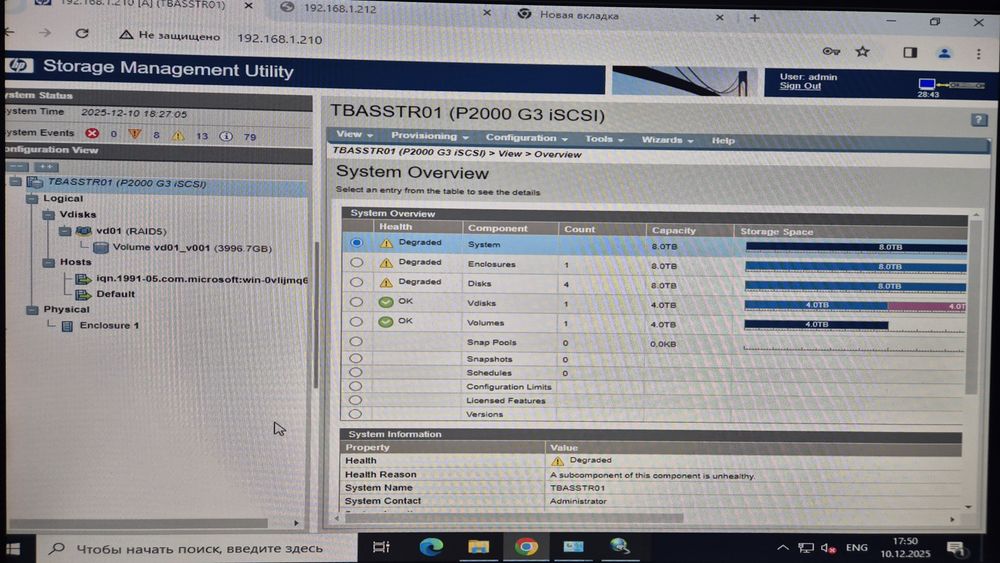Image resolution: width=1000 pixels, height=563 pixels.
Task: Click the Vdisks row storage space bar
Action: (x=855, y=305)
